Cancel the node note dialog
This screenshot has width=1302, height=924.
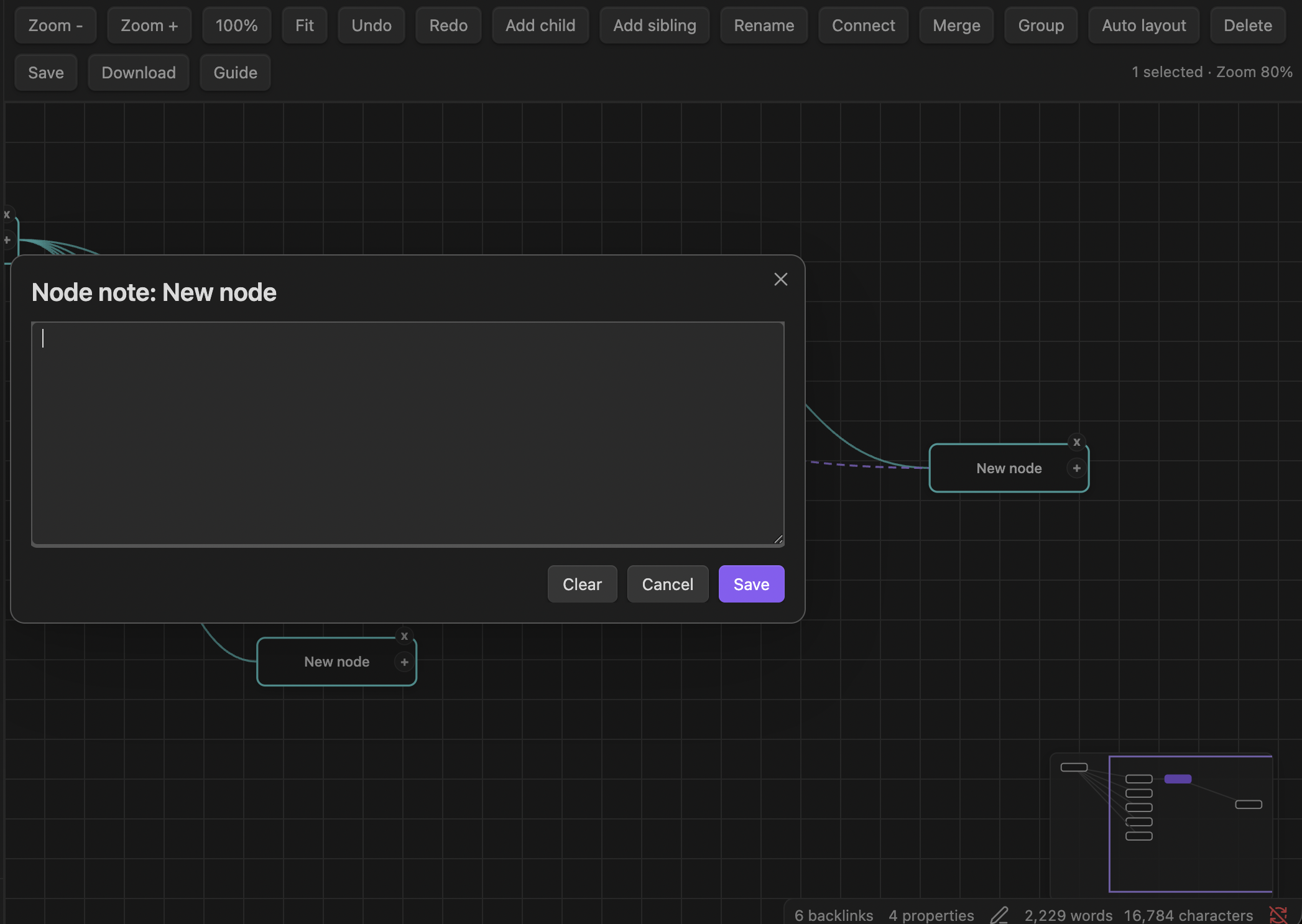point(668,584)
